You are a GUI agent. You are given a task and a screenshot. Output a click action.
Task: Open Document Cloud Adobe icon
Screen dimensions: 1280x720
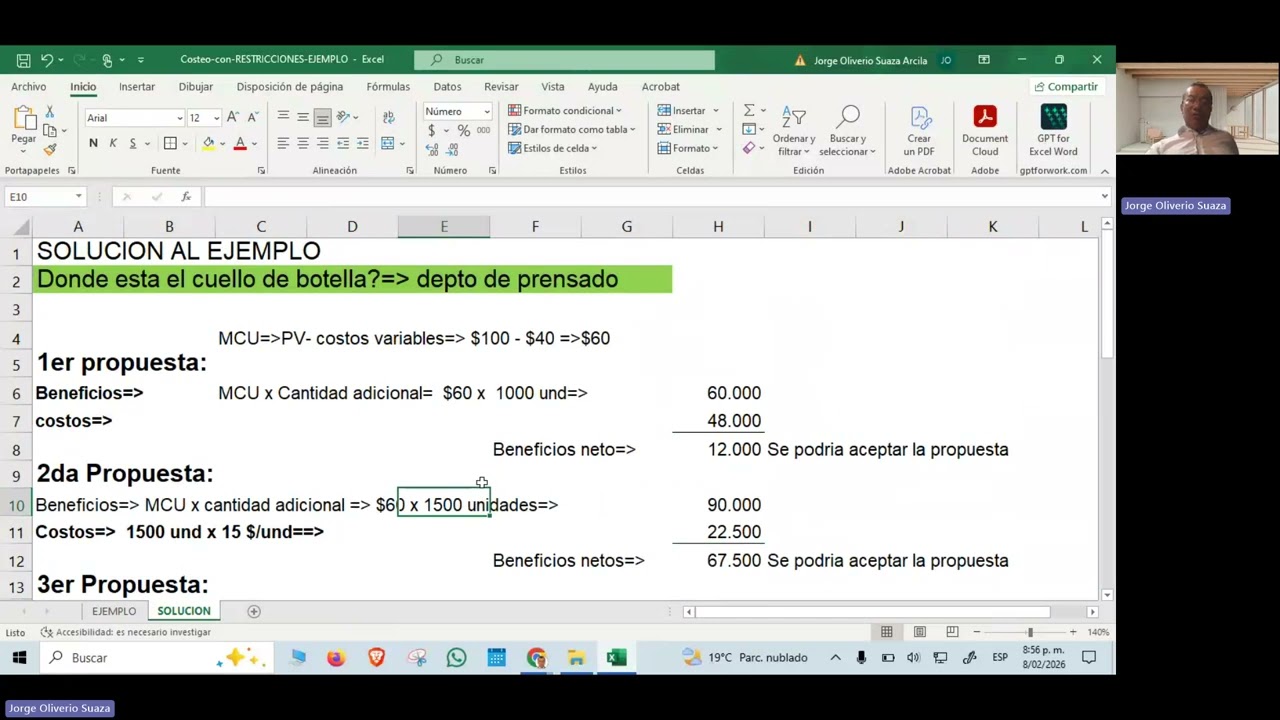985,132
